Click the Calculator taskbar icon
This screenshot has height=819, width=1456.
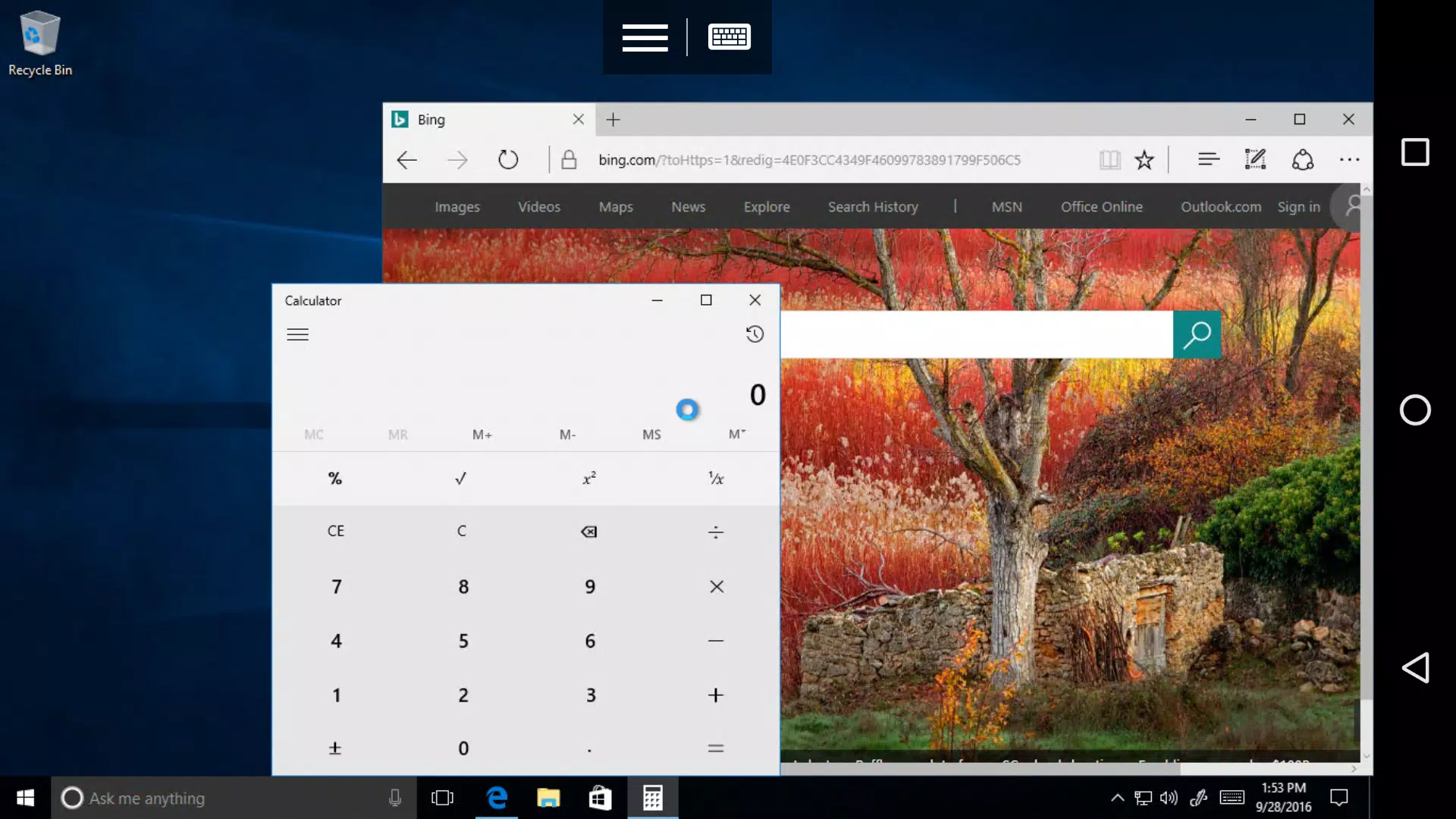652,797
